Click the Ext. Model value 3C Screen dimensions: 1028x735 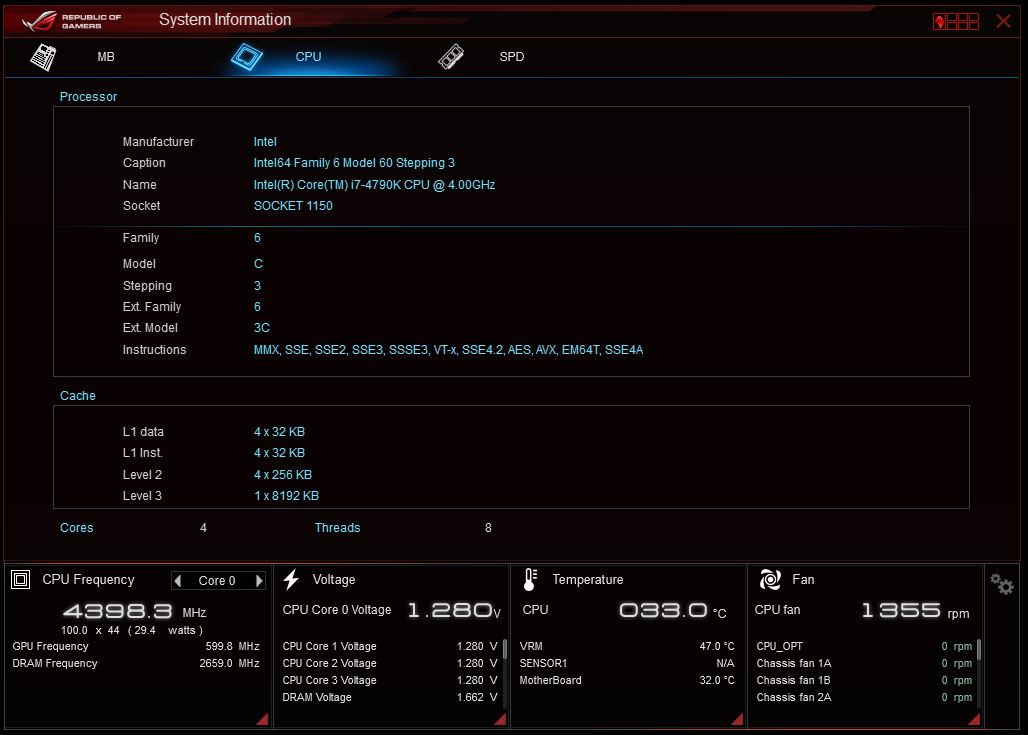click(x=262, y=328)
